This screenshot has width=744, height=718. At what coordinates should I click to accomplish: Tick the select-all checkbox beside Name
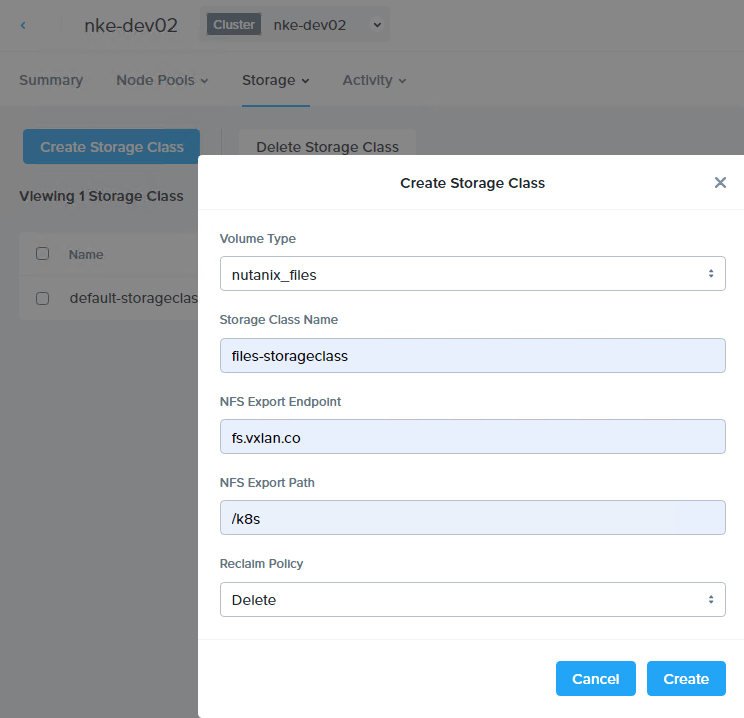pos(42,254)
